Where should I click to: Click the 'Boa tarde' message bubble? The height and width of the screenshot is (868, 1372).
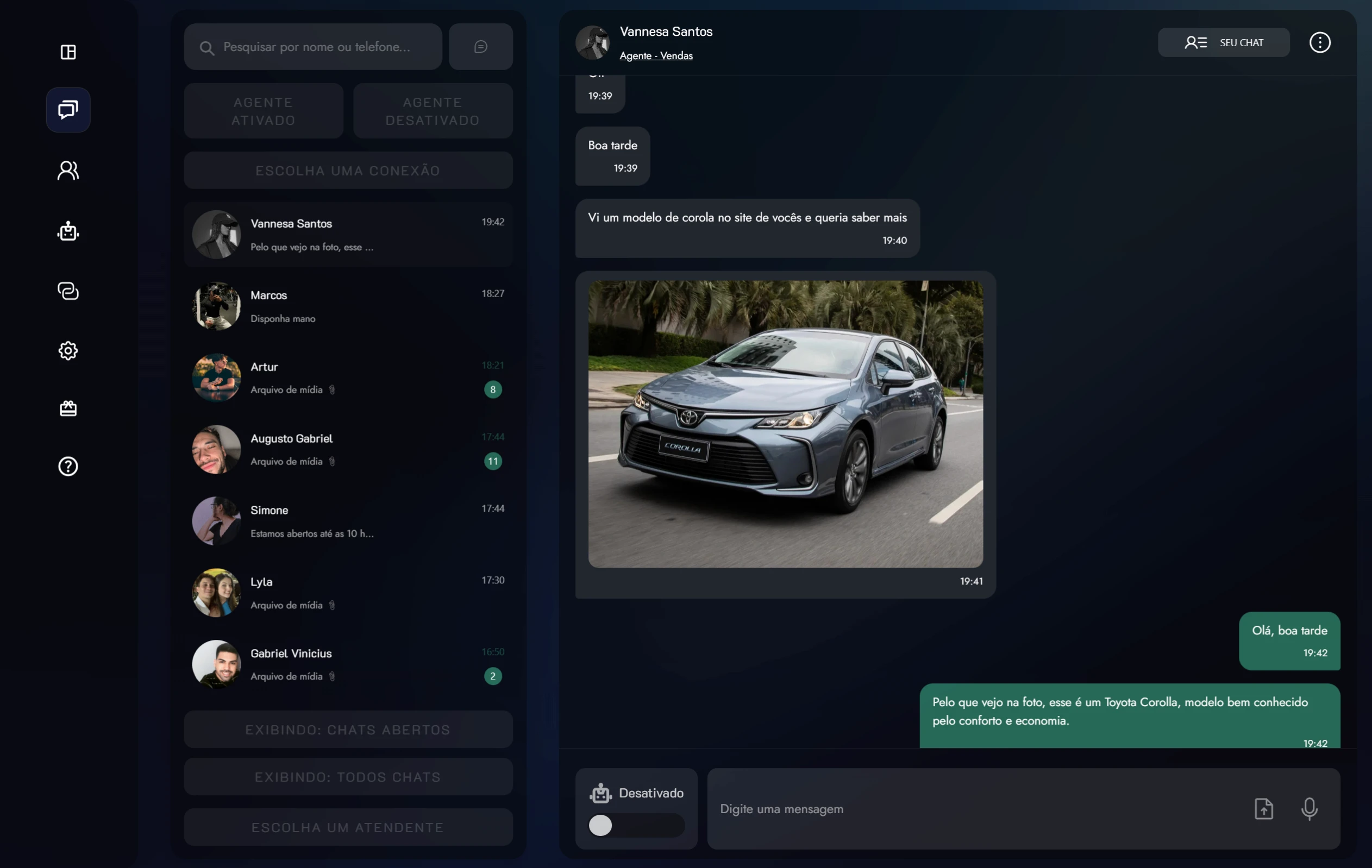point(612,155)
